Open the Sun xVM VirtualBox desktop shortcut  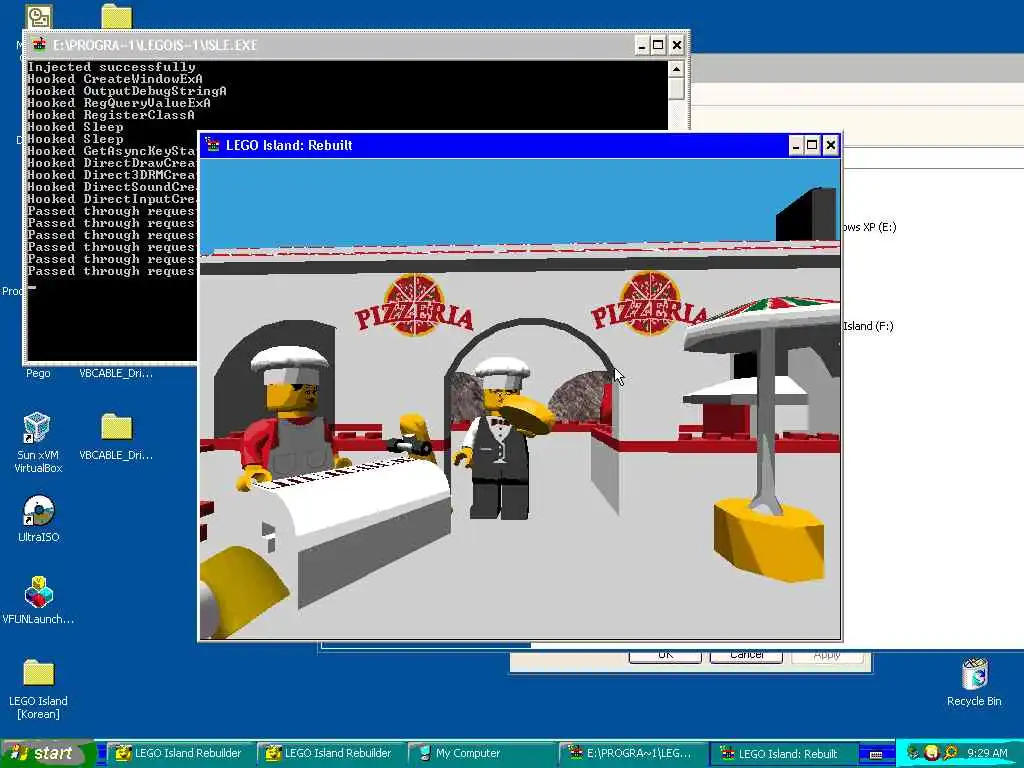38,441
